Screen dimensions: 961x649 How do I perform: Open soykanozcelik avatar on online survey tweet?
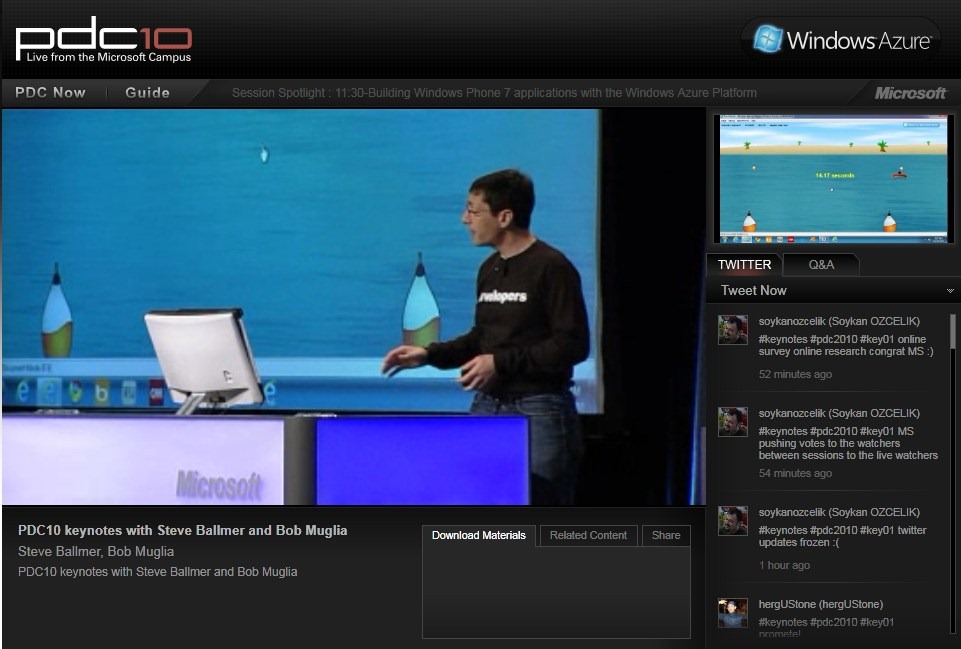tap(732, 330)
